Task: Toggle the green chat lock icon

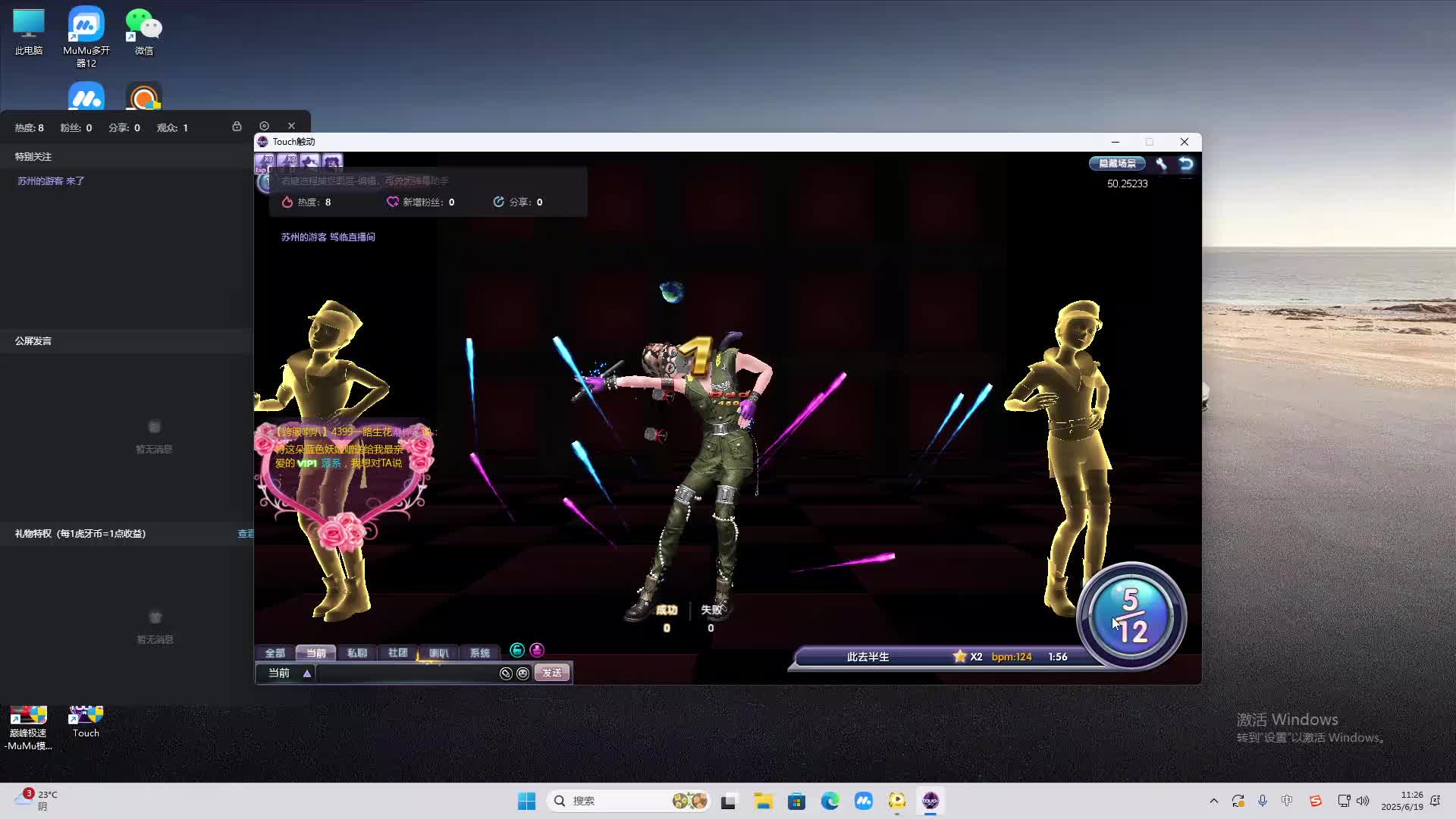Action: (517, 650)
